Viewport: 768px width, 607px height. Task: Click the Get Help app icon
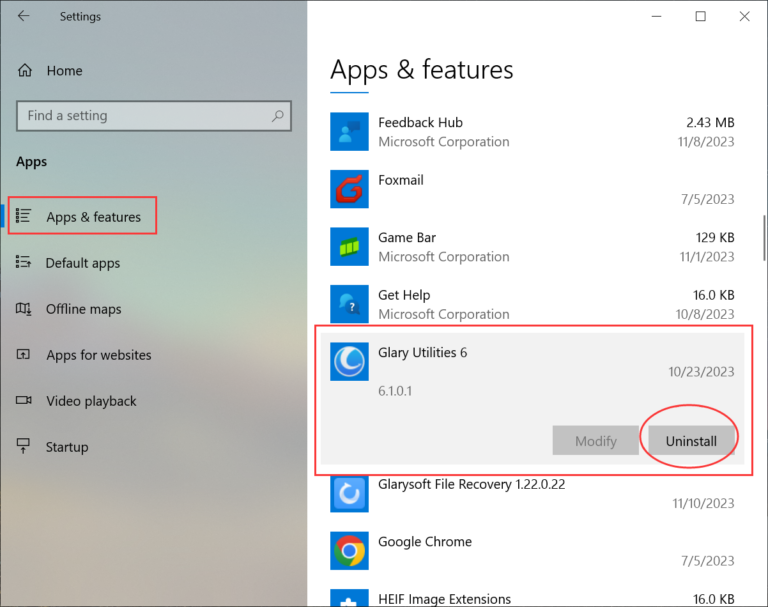349,304
